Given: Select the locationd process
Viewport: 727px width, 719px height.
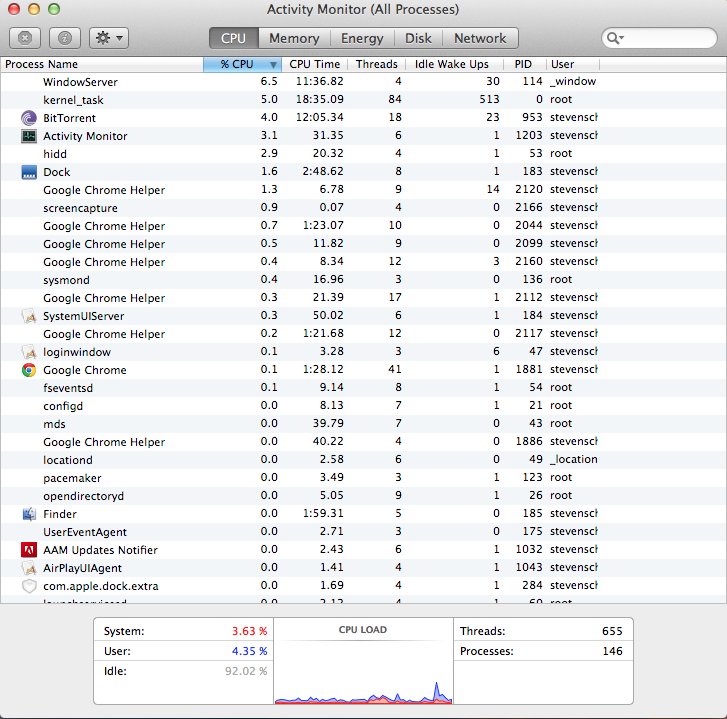Looking at the screenshot, I should tap(364, 460).
